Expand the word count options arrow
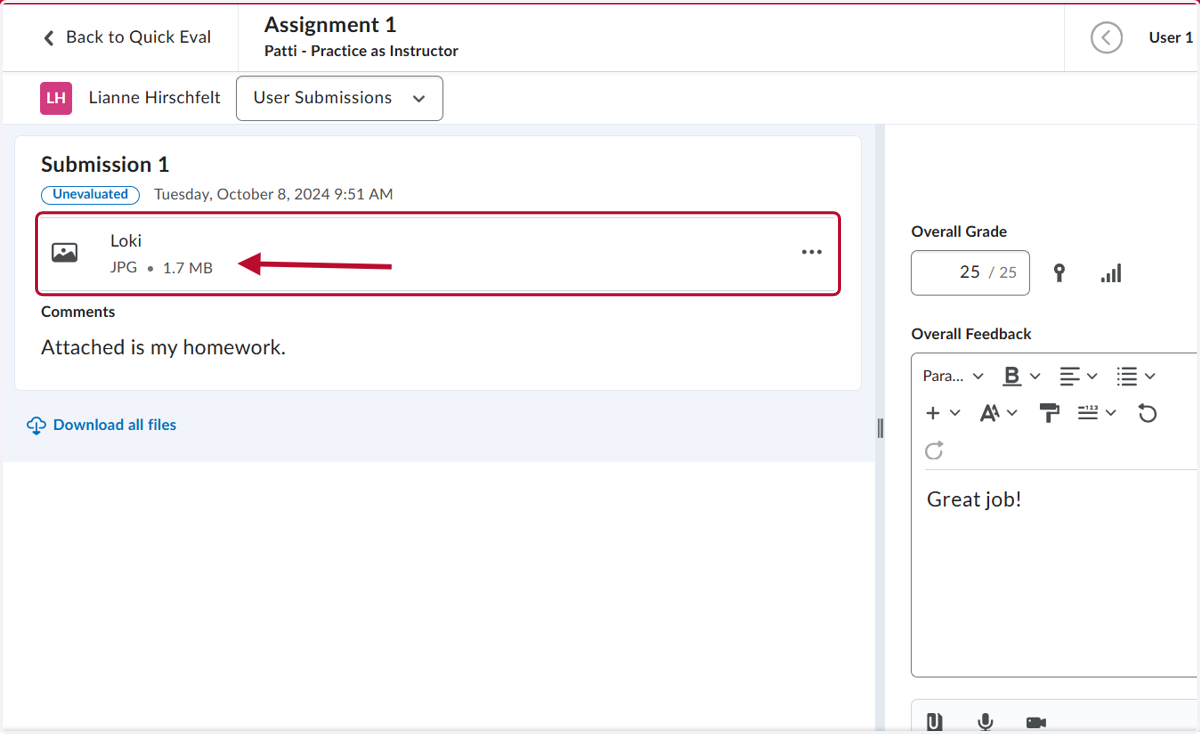1200x734 pixels. click(1111, 413)
